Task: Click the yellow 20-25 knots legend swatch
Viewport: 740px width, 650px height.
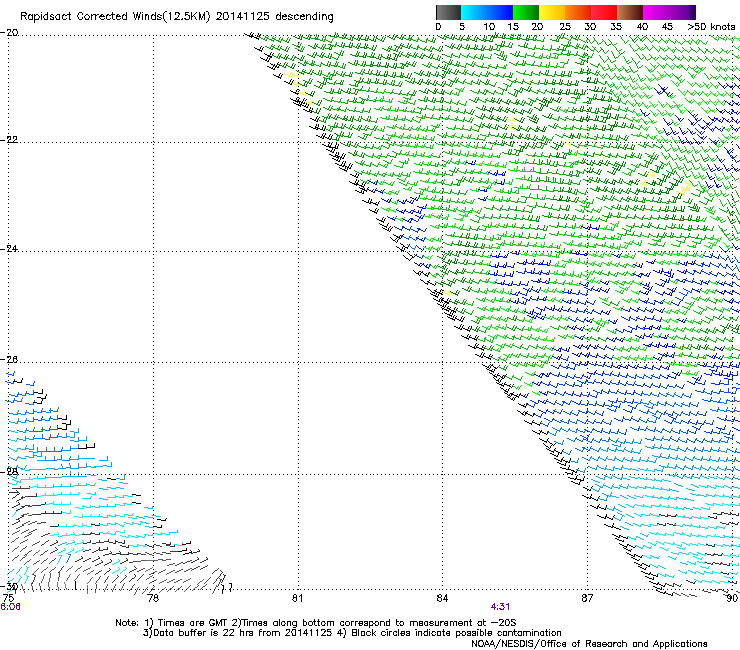Action: [552, 12]
